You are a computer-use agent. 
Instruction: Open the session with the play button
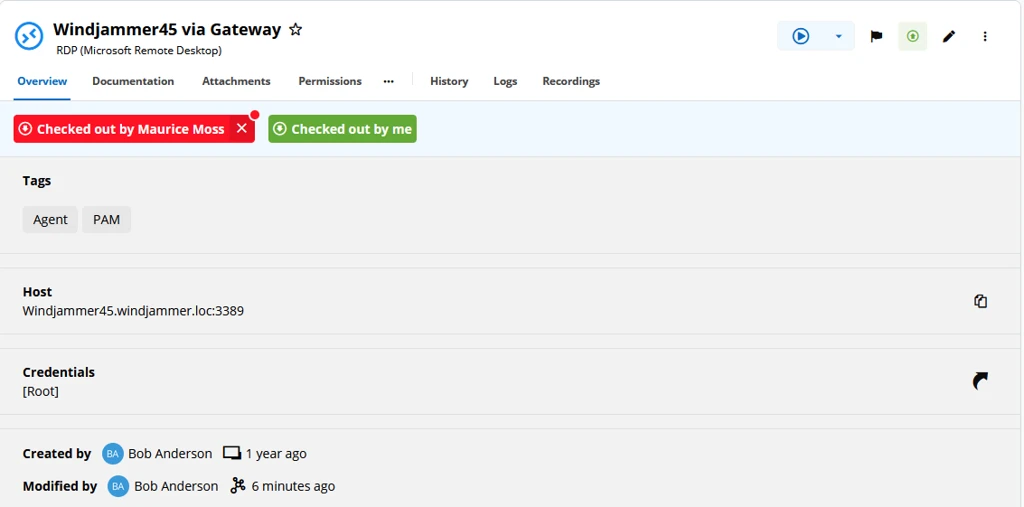801,36
